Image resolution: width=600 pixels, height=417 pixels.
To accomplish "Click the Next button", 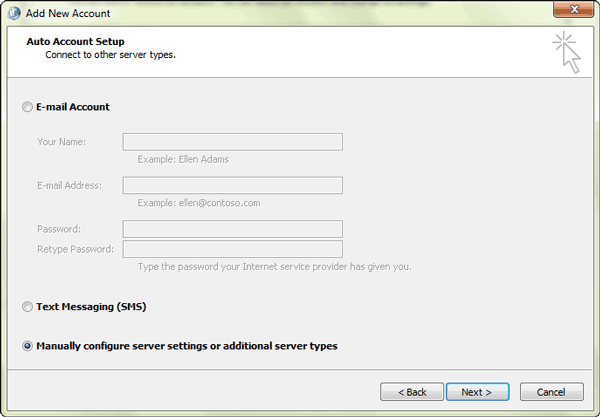I will (477, 392).
